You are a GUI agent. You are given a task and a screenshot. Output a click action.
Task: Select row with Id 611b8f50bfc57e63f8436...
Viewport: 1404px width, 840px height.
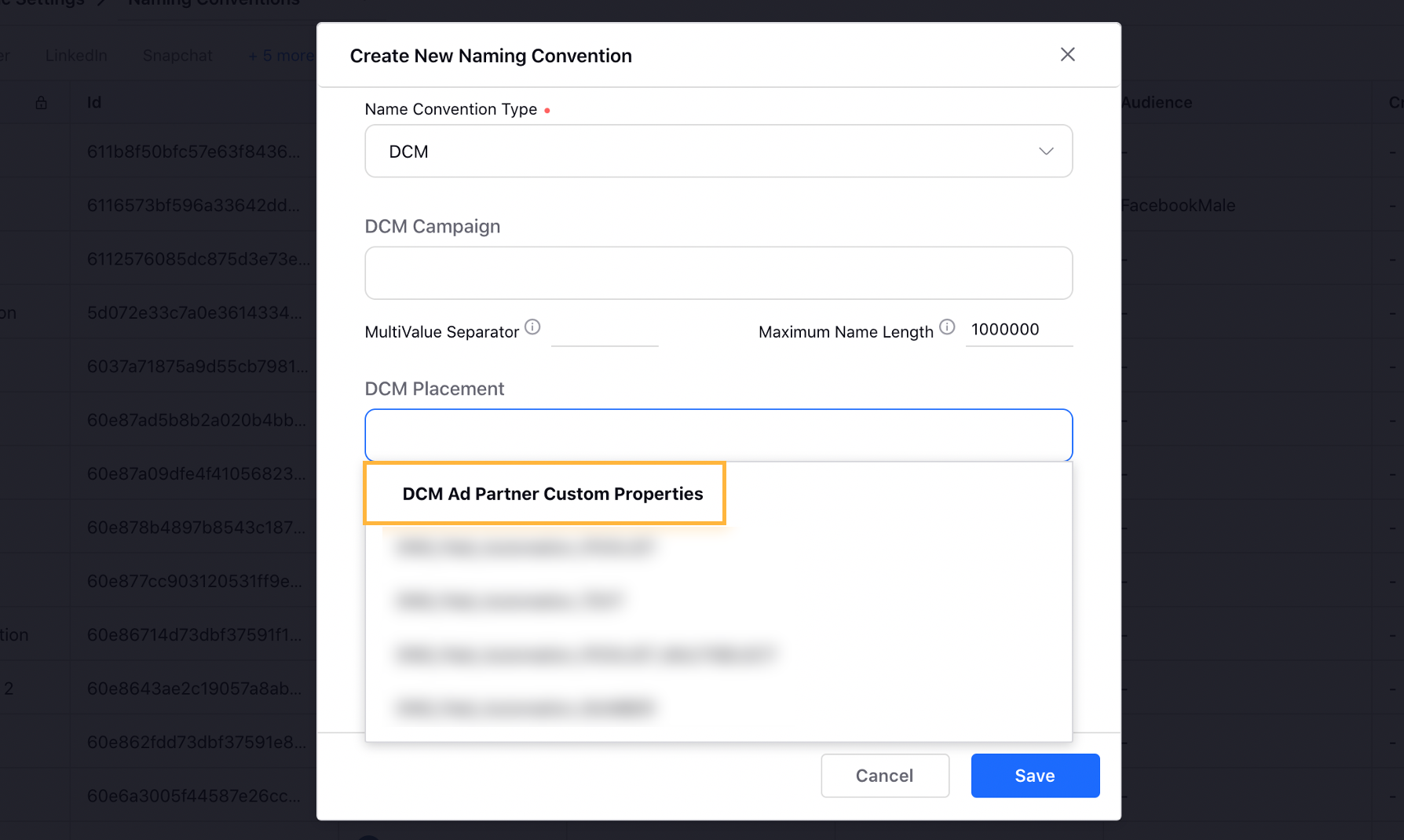[x=193, y=152]
